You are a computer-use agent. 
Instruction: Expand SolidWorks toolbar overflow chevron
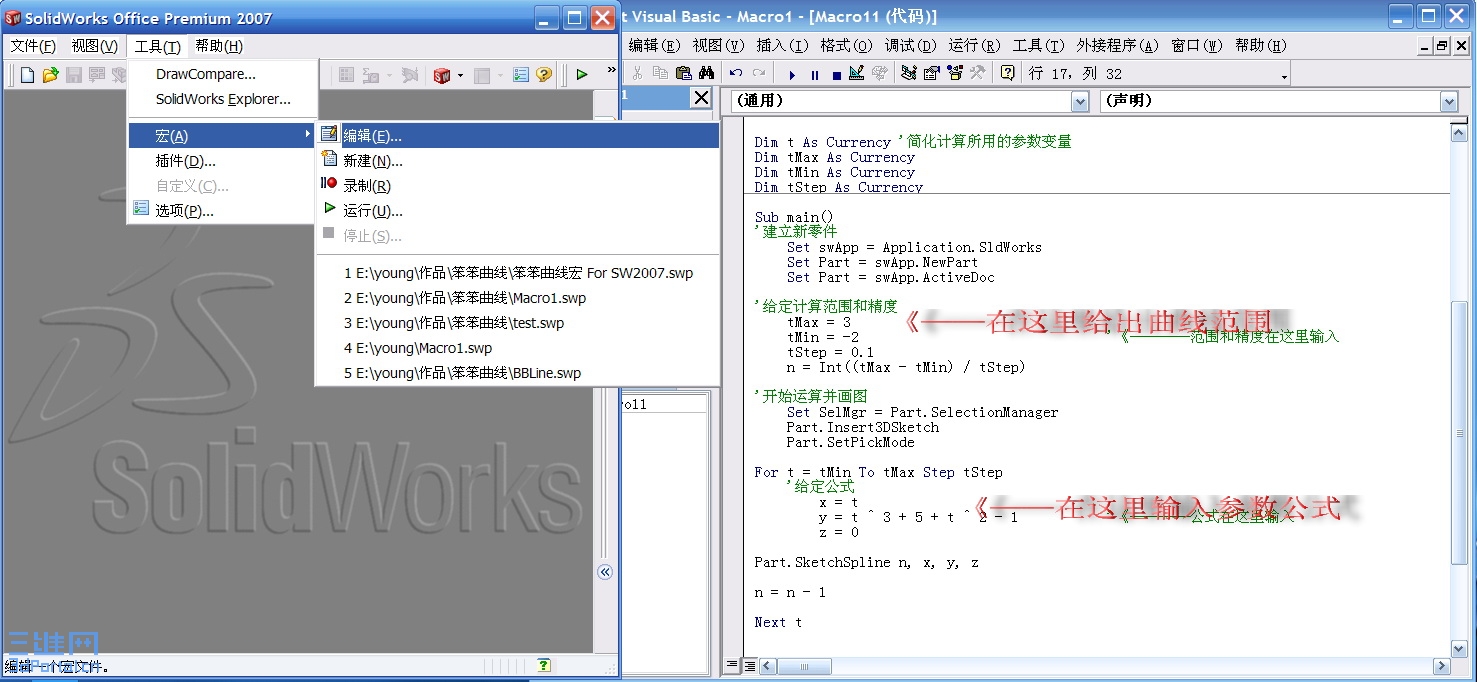pyautogui.click(x=611, y=71)
